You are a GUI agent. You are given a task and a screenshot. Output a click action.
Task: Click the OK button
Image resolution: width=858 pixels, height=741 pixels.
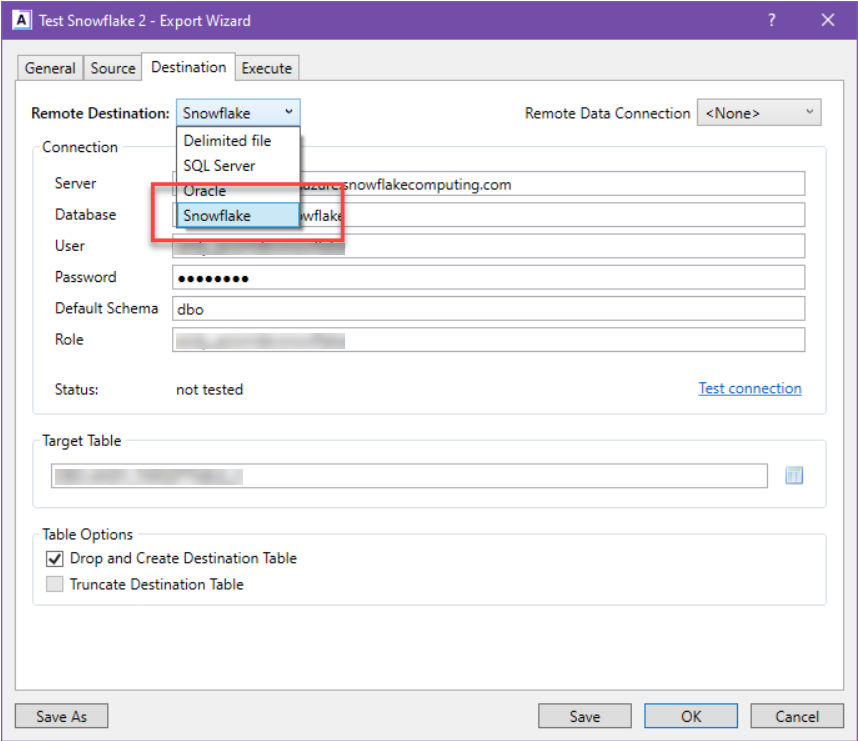(691, 716)
